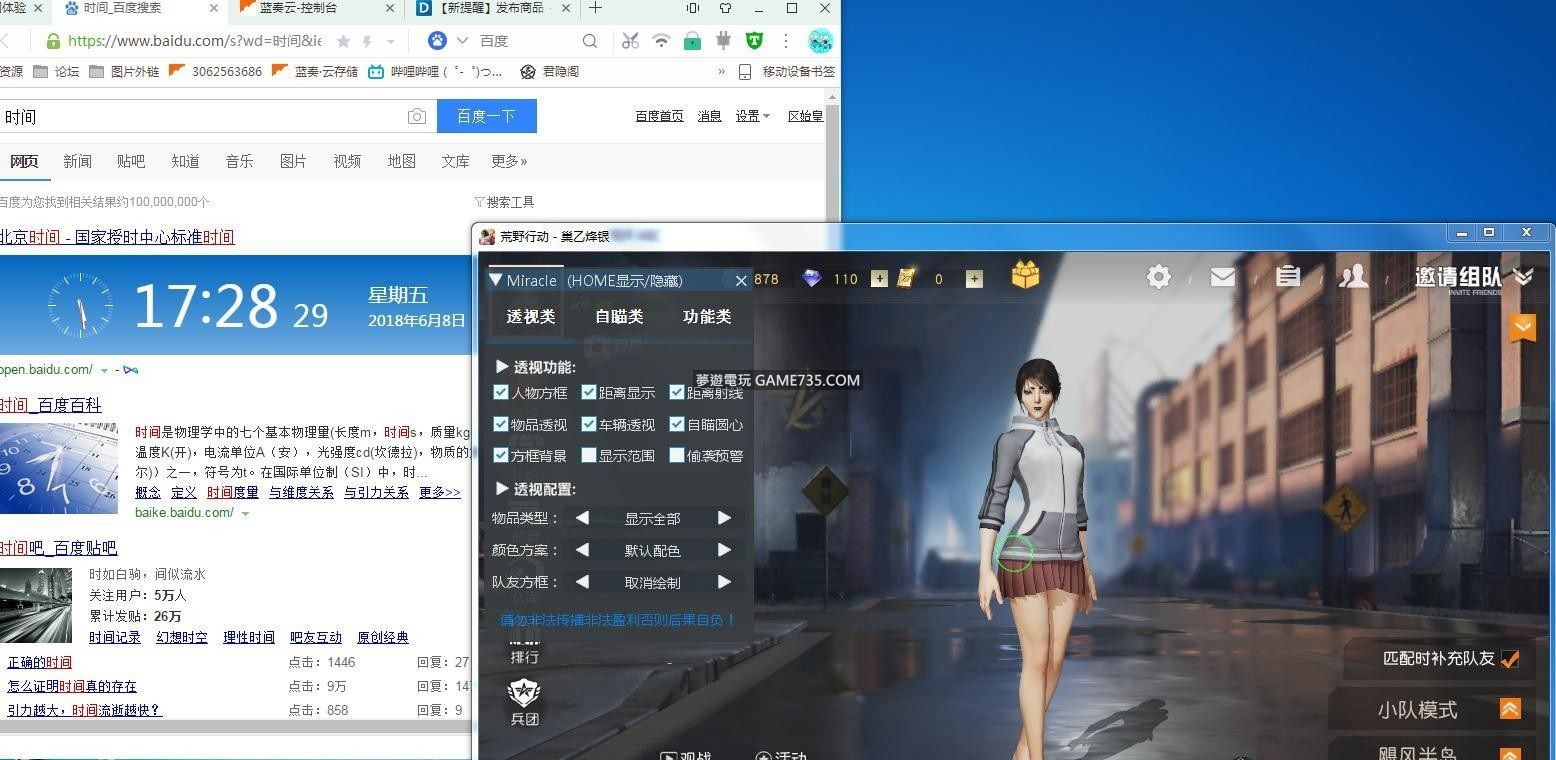Click the green lock extension icon
The width and height of the screenshot is (1556, 760).
(692, 41)
